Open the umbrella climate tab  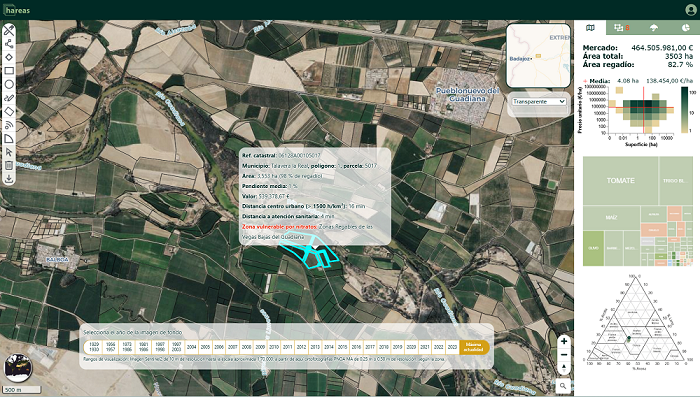[654, 28]
